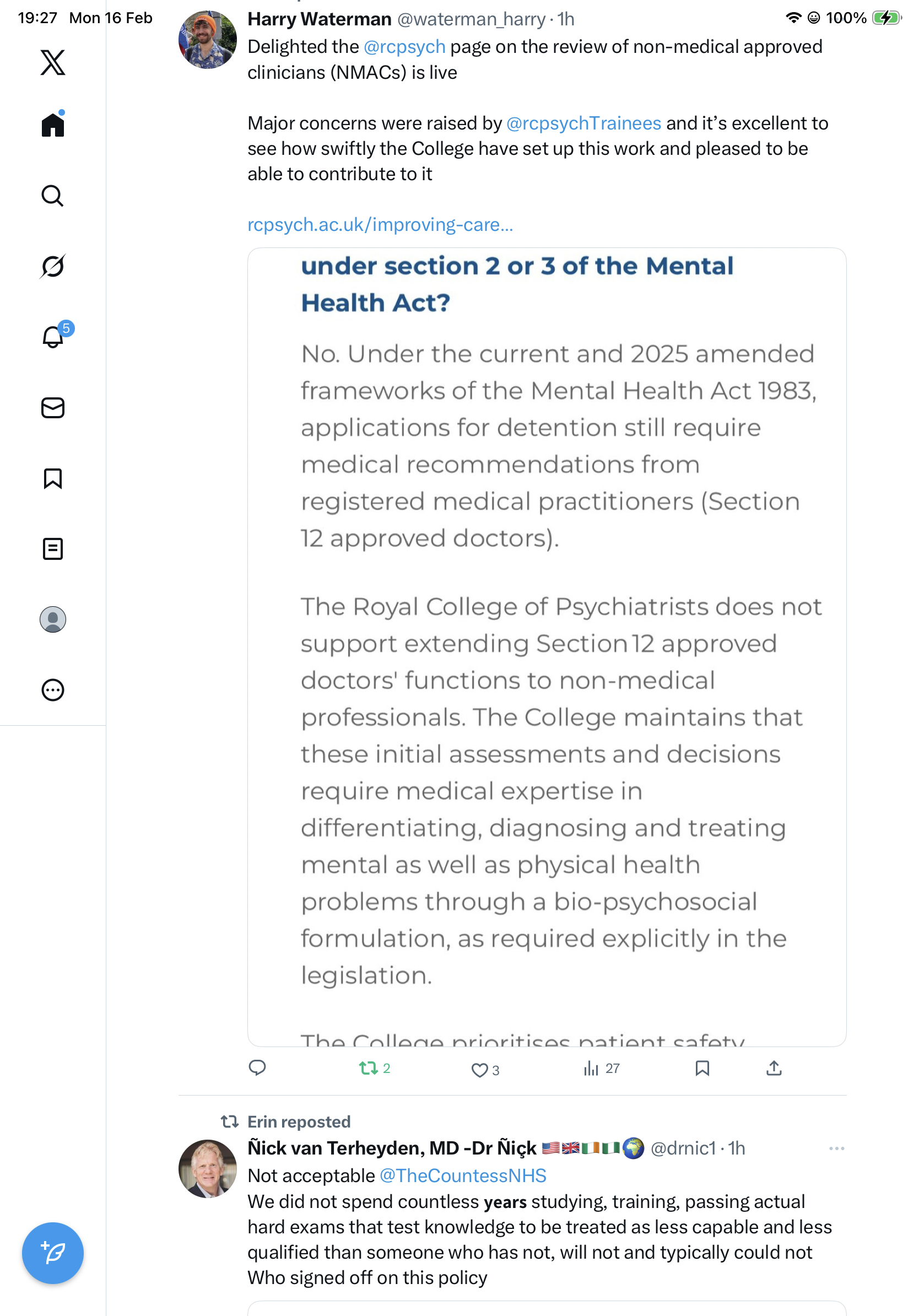Open the More options circle menu

[x=53, y=690]
